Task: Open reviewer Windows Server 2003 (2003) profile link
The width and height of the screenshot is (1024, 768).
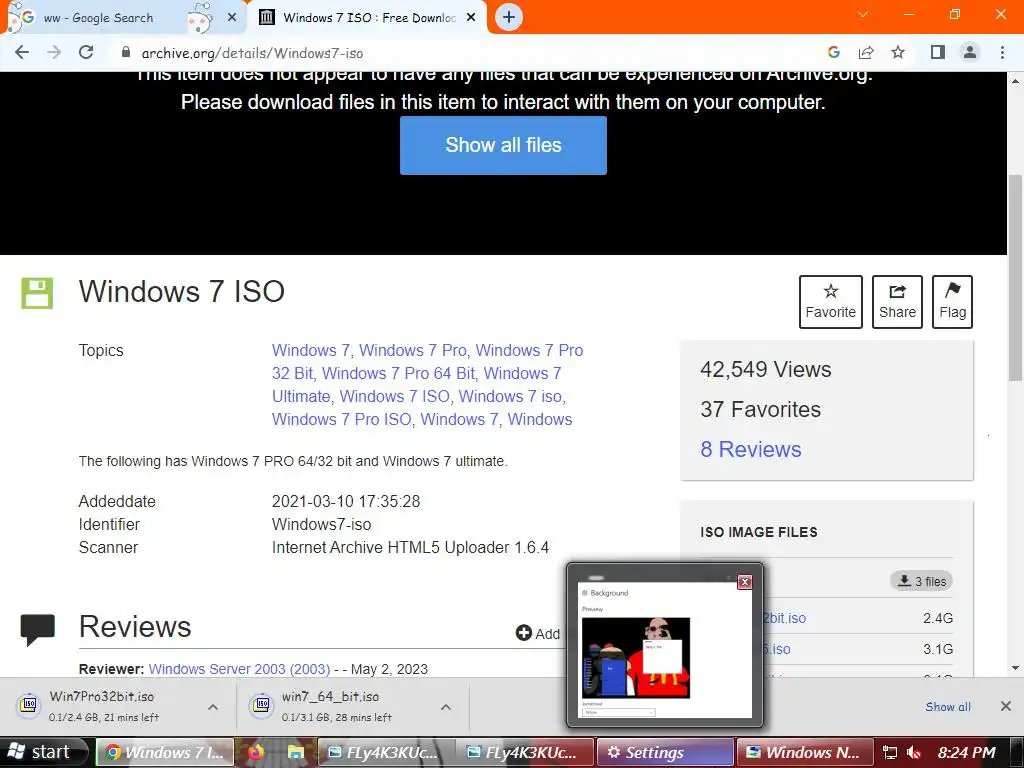Action: [x=239, y=669]
